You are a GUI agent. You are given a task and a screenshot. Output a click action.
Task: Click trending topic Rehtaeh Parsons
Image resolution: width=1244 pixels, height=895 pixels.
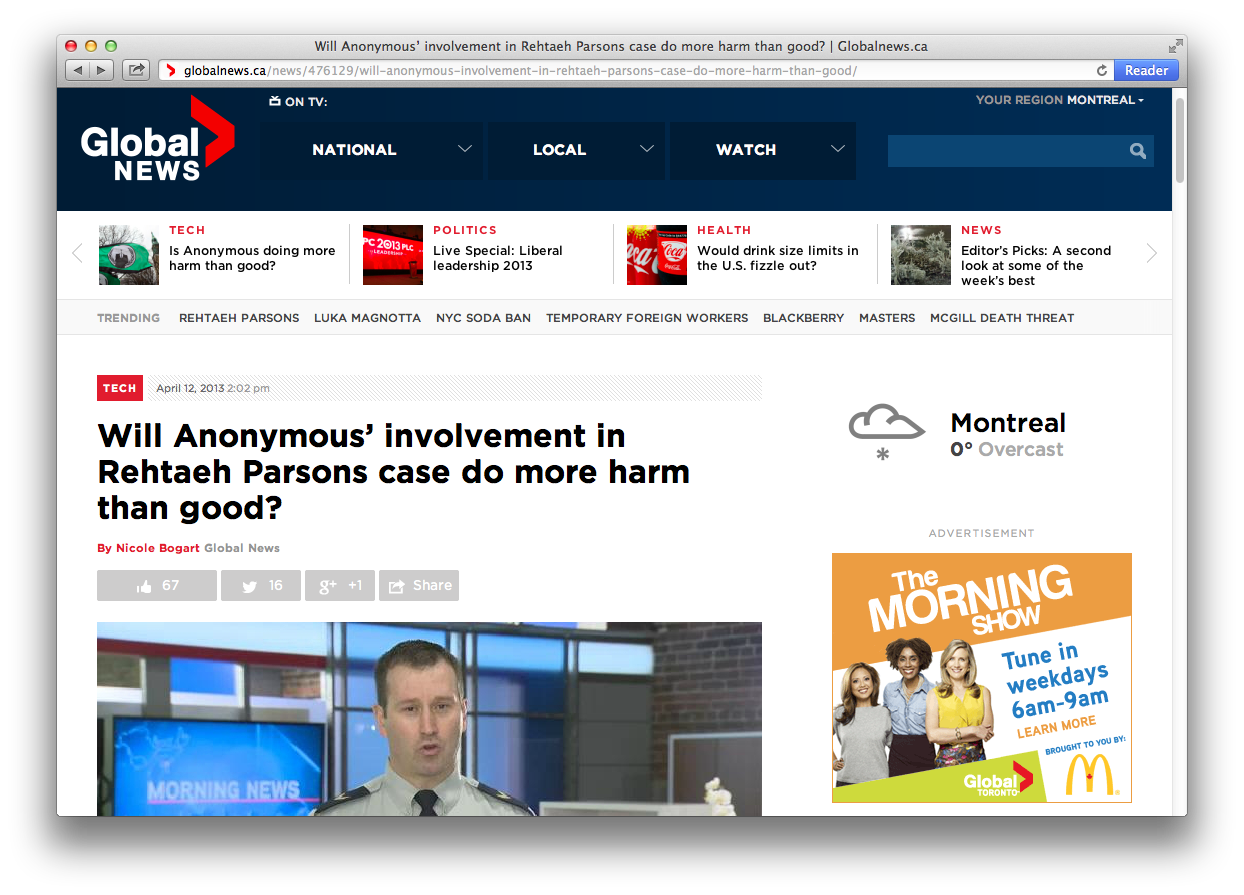(x=239, y=318)
